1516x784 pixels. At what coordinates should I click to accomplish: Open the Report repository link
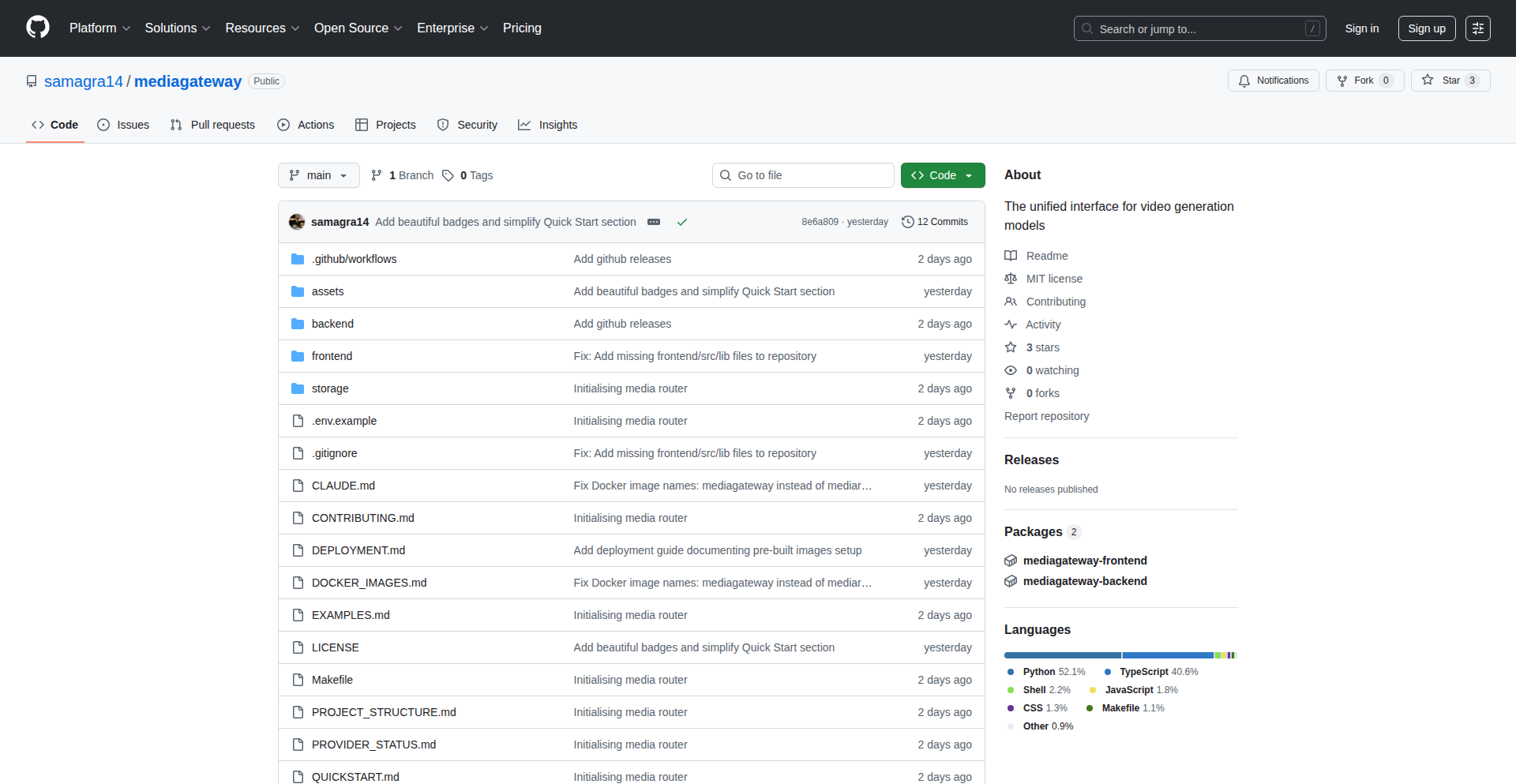click(x=1046, y=416)
